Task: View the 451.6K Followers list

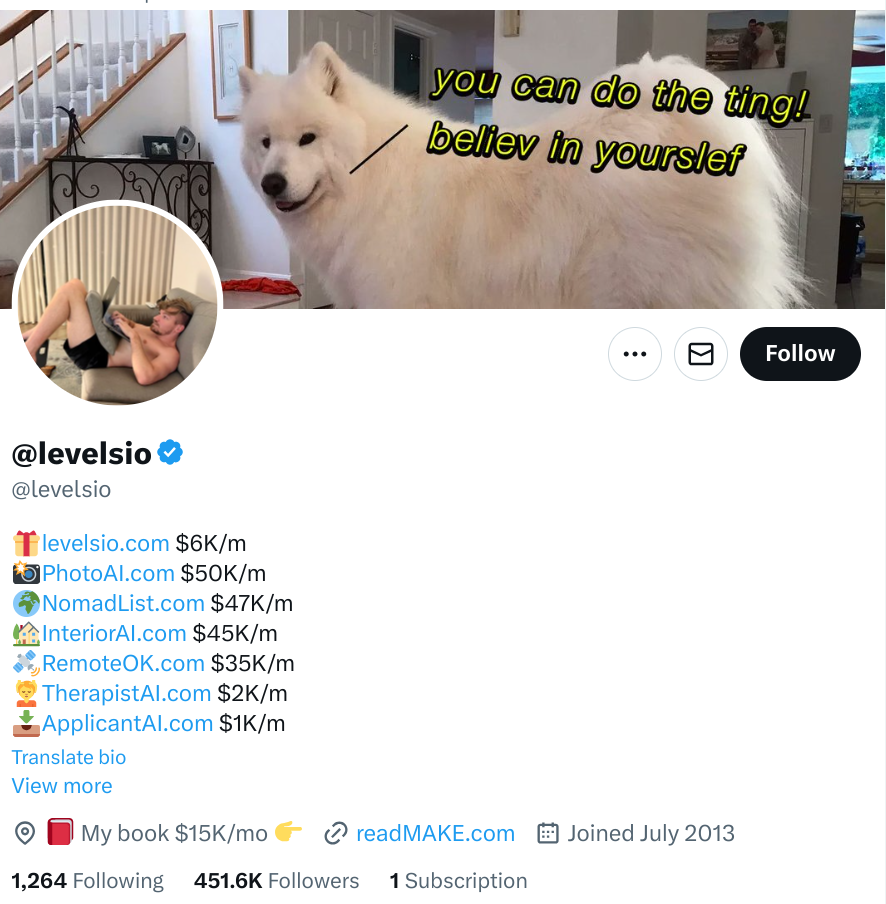Action: click(276, 881)
